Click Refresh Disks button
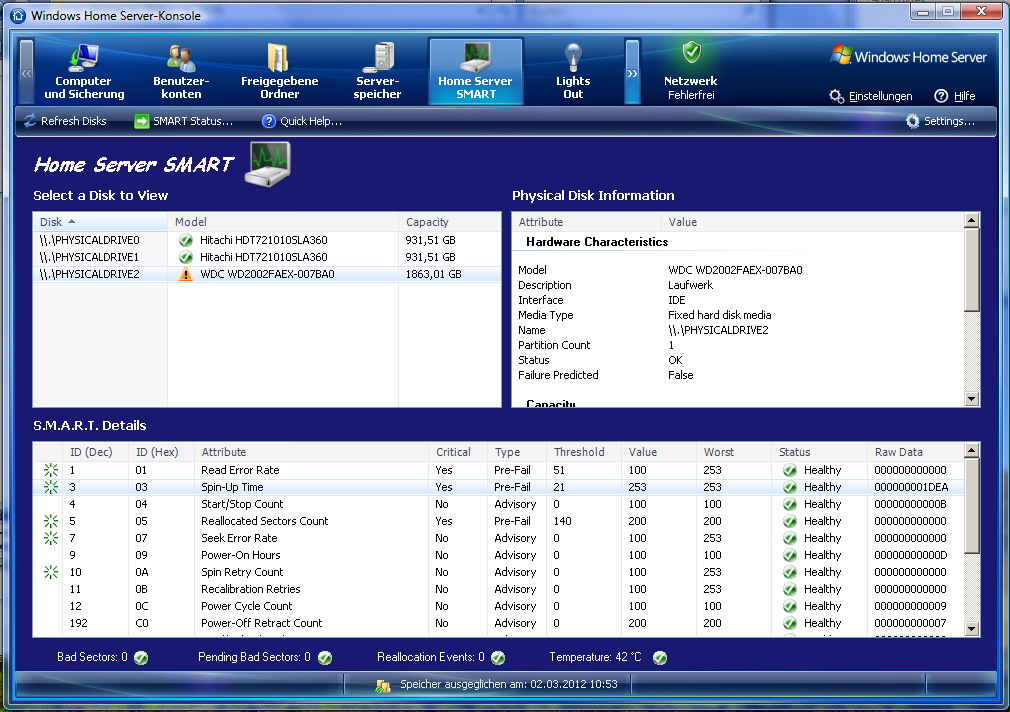 (65, 121)
